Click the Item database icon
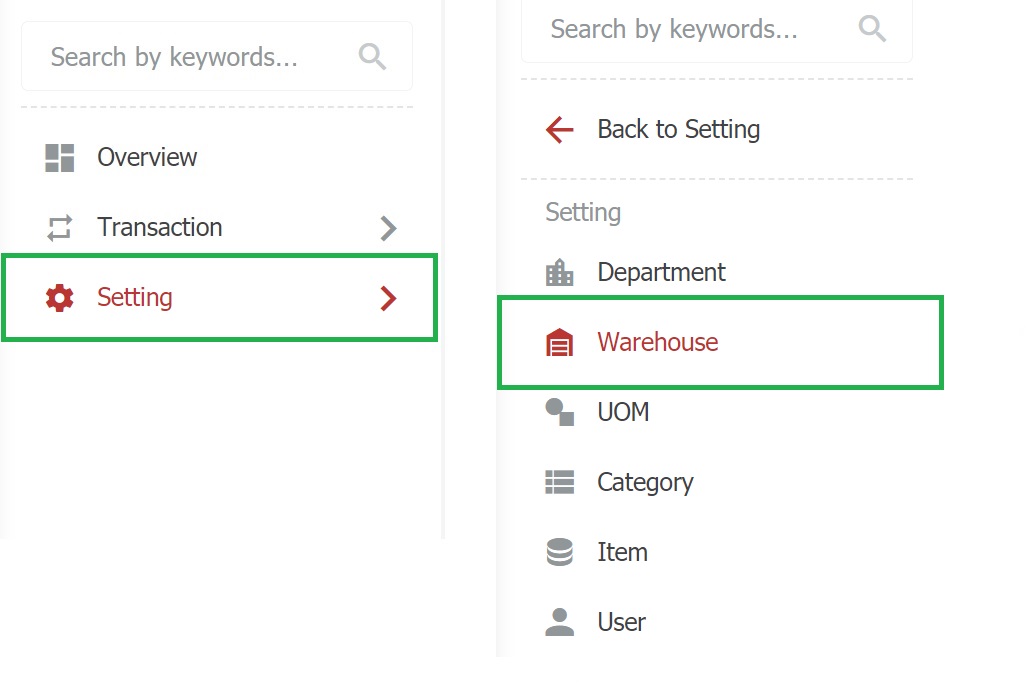Image resolution: width=1036 pixels, height=686 pixels. tap(560, 552)
